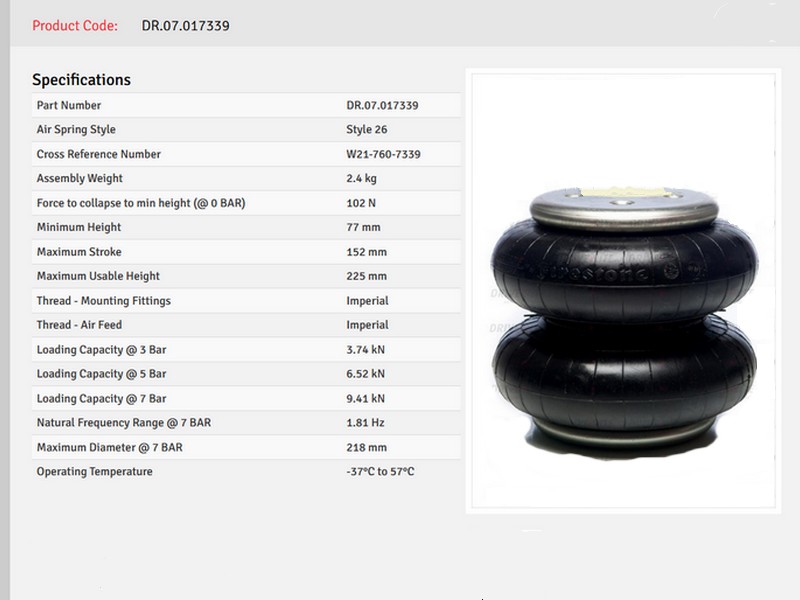Select the Product Code label
This screenshot has height=600, width=800.
[x=75, y=26]
